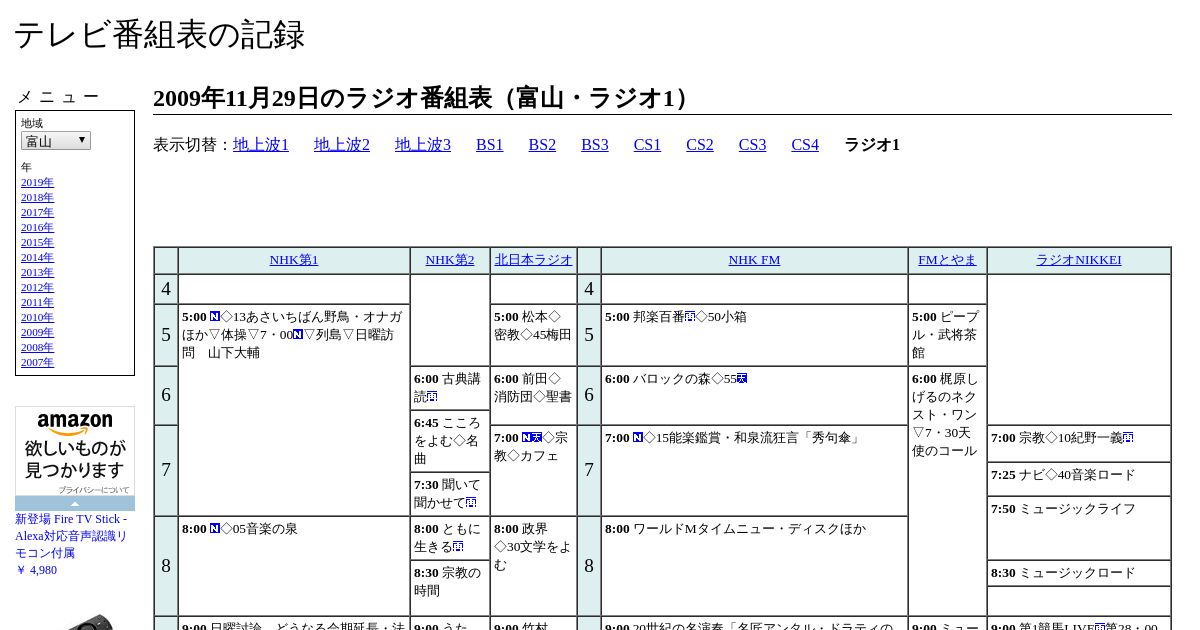Click the rerun icon after ともに生きる
1200x630 pixels.
tap(458, 547)
